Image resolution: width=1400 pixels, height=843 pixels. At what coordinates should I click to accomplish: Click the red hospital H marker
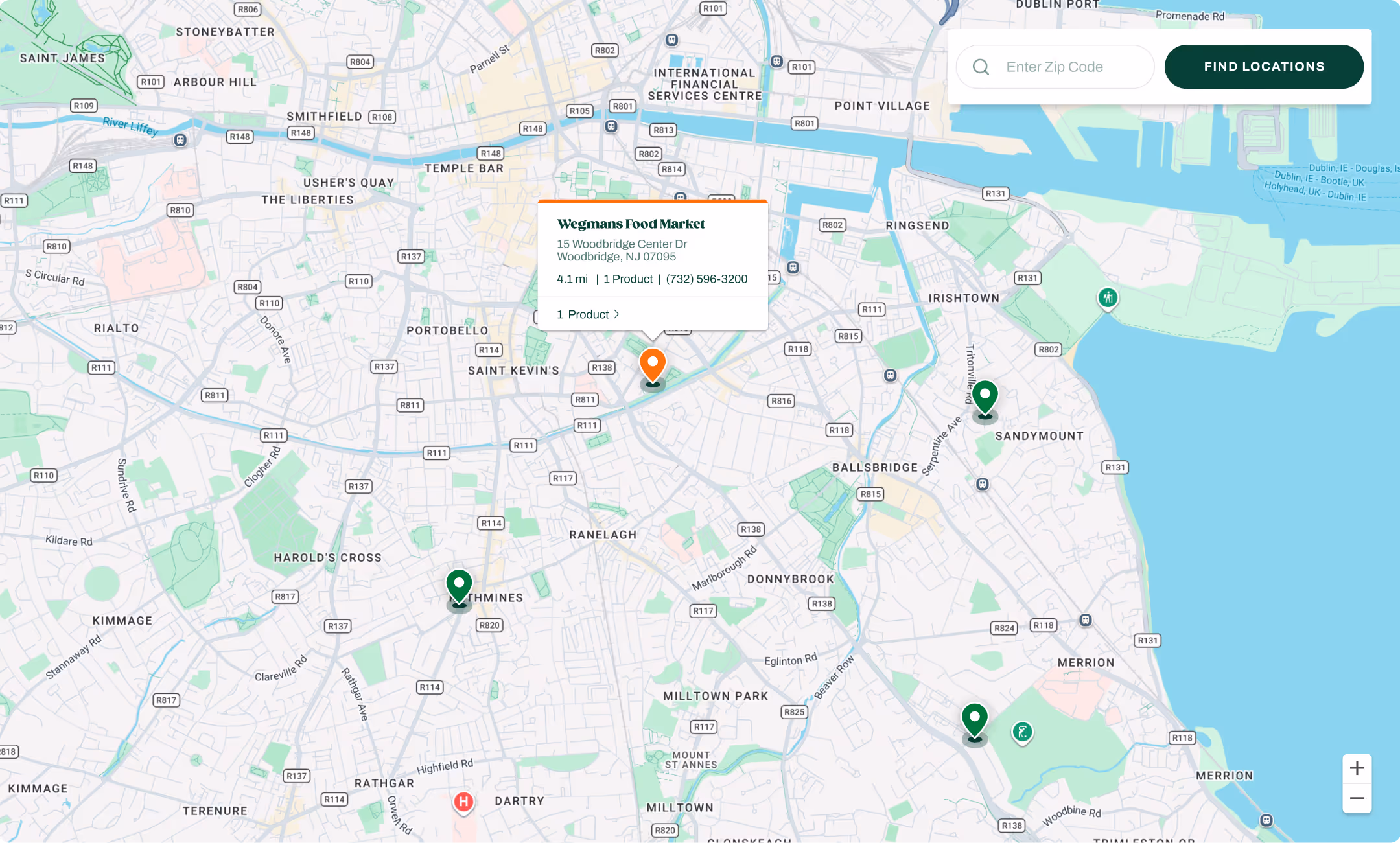[x=463, y=802]
